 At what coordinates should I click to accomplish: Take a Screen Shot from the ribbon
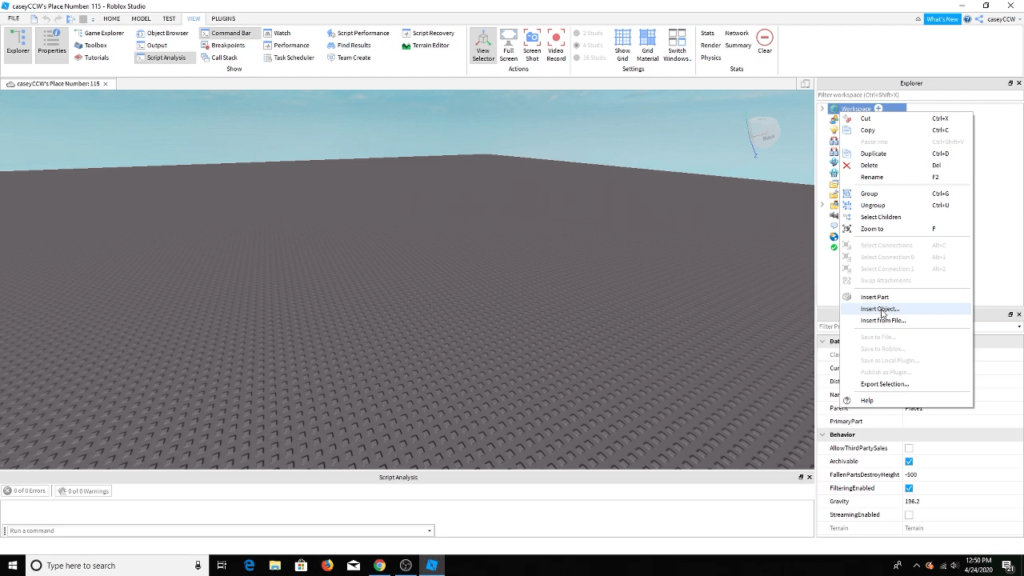pyautogui.click(x=532, y=46)
